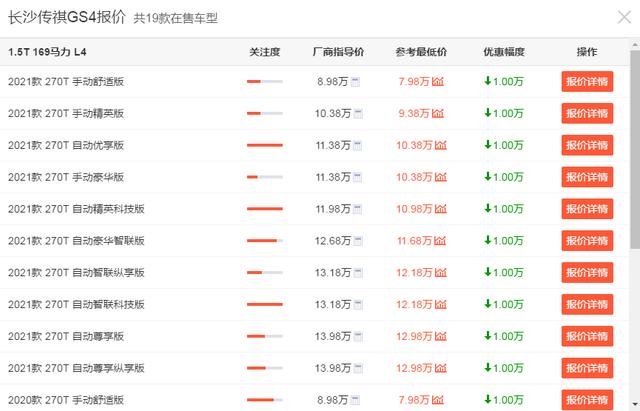Click 报价详情 for 自动尊享版

pyautogui.click(x=587, y=336)
